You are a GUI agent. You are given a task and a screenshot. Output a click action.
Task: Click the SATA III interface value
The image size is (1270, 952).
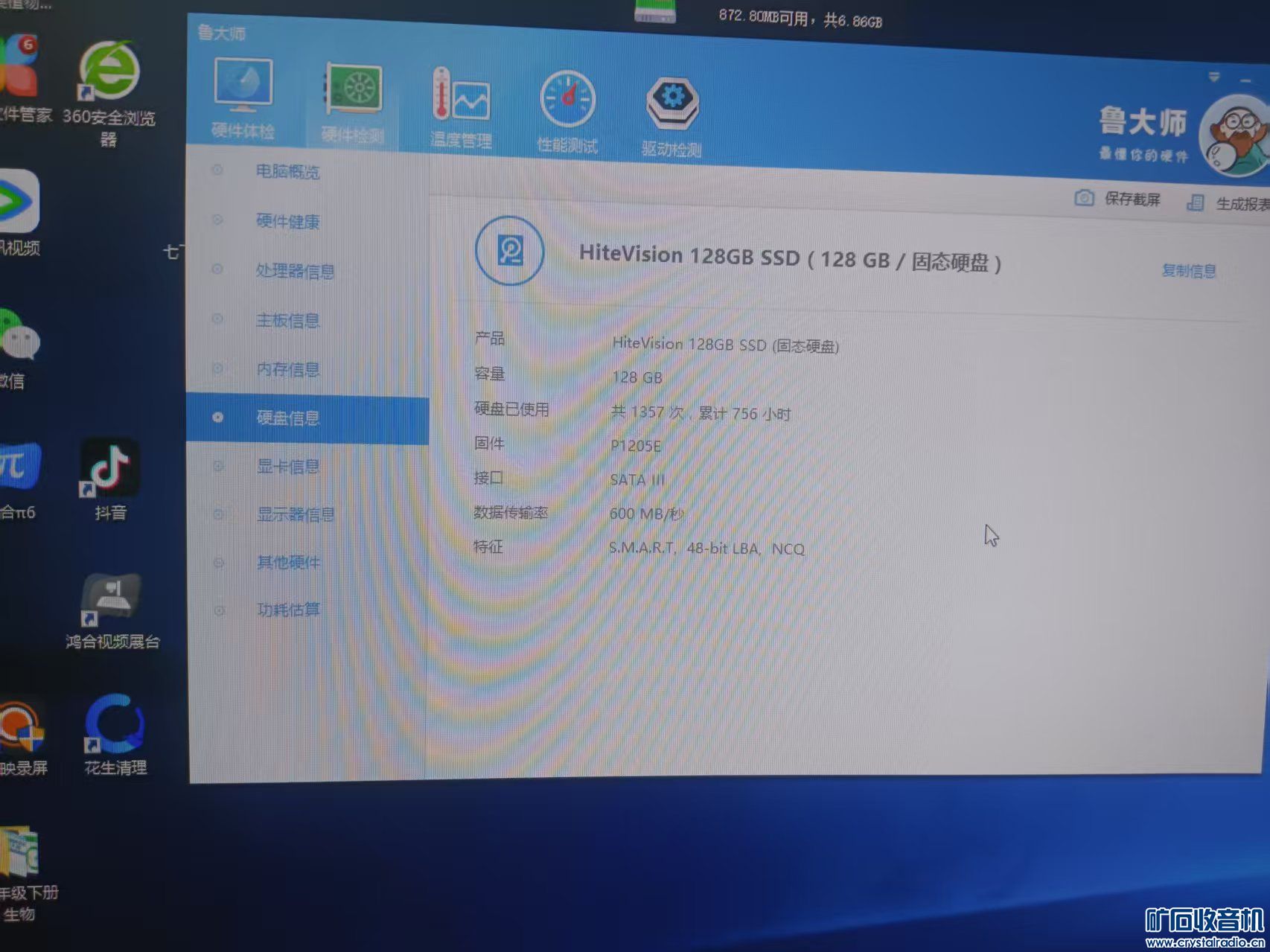[x=637, y=480]
